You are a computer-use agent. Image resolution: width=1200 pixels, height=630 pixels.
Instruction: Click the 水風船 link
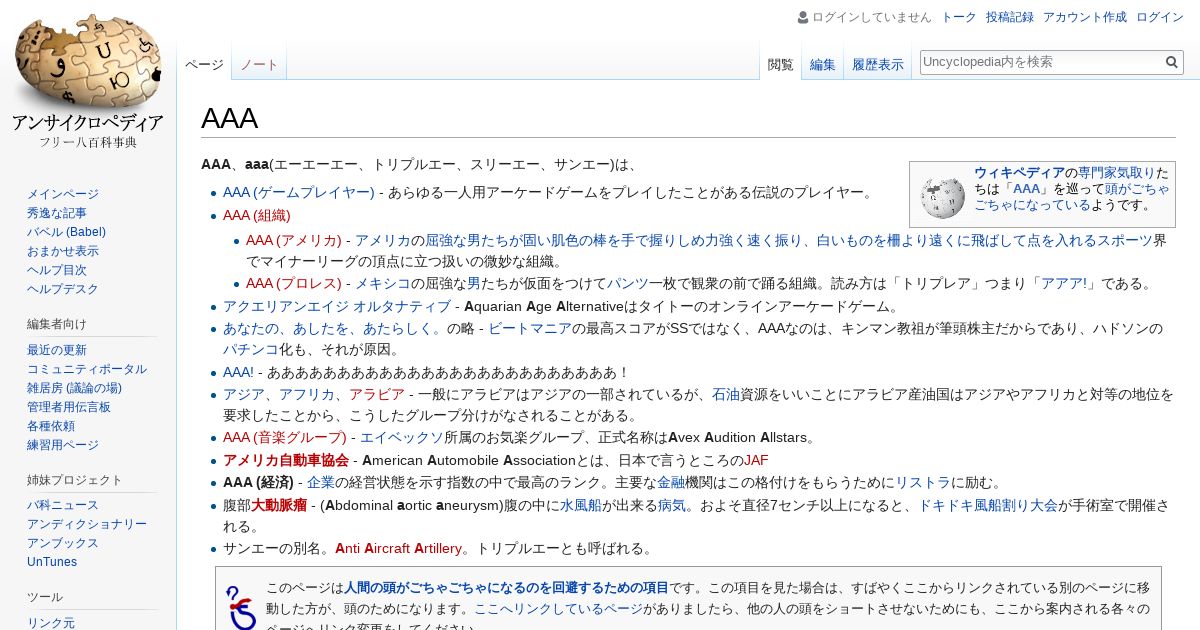pos(581,505)
